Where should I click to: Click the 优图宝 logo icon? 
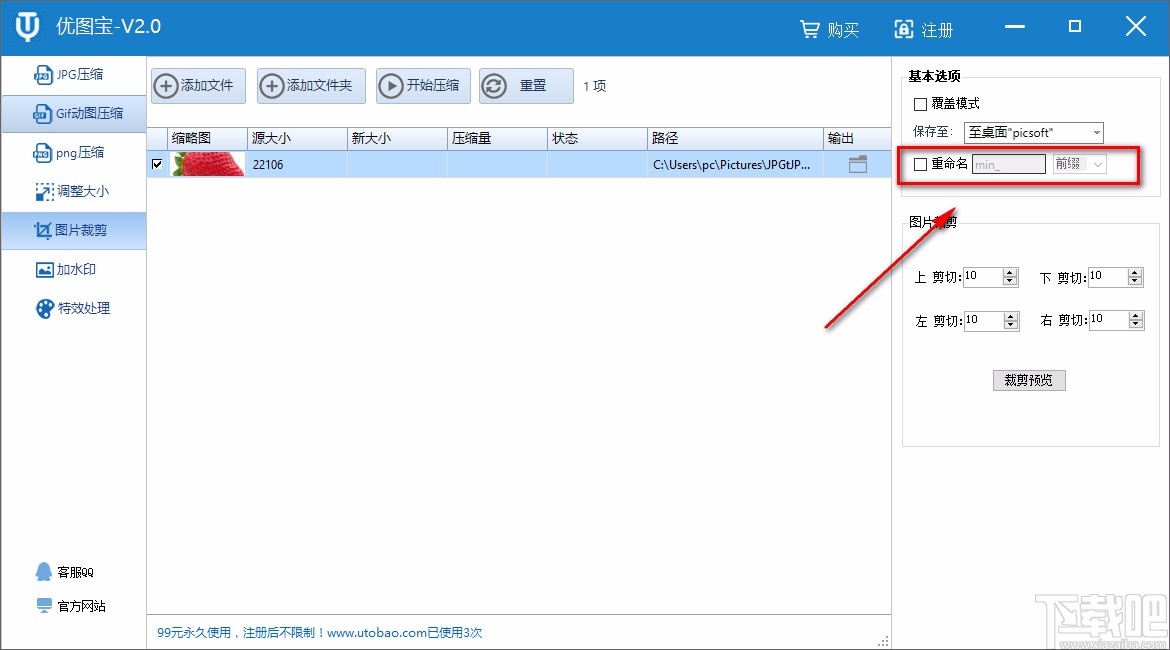tap(28, 27)
